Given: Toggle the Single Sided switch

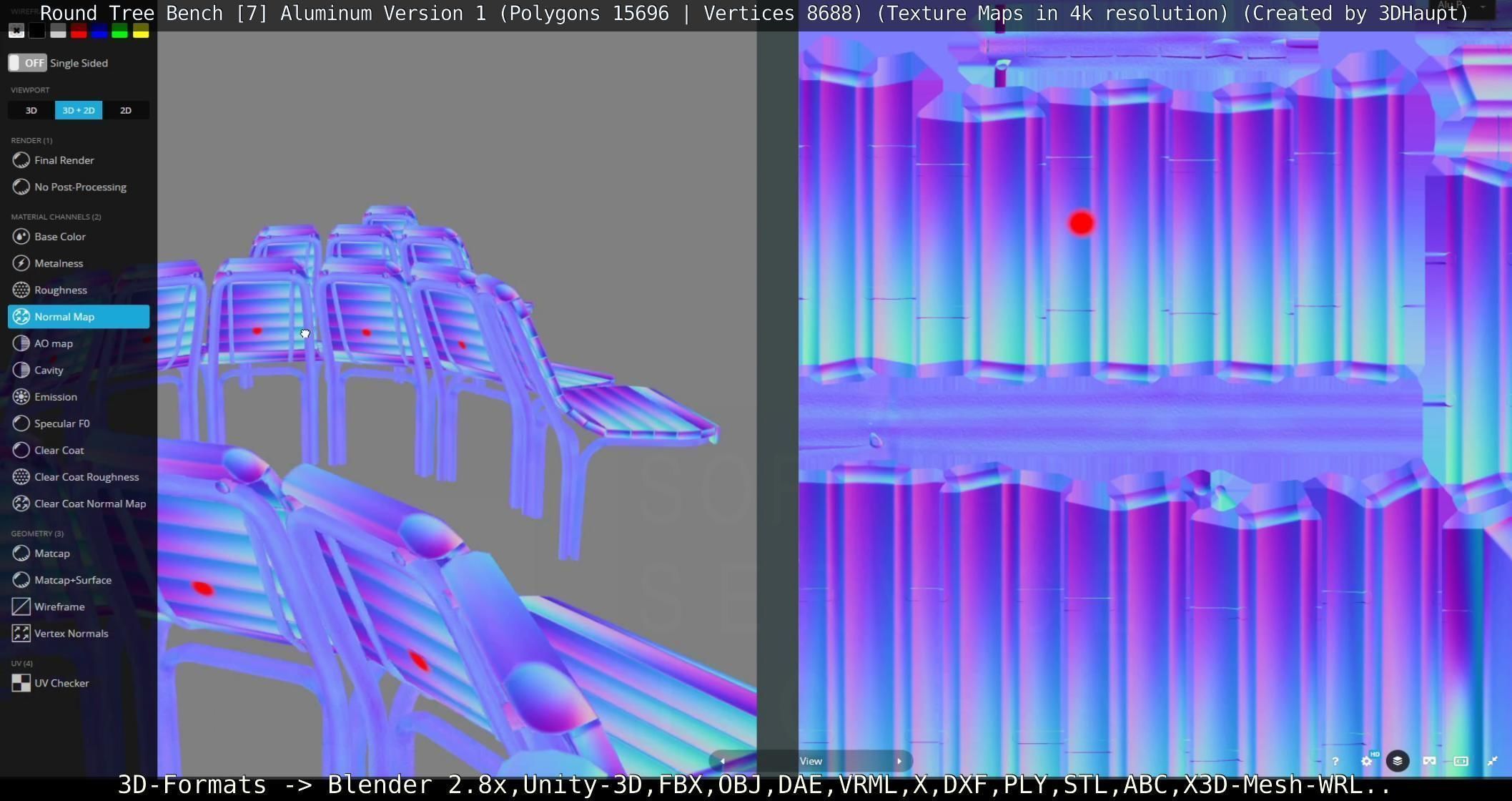Looking at the screenshot, I should point(27,63).
